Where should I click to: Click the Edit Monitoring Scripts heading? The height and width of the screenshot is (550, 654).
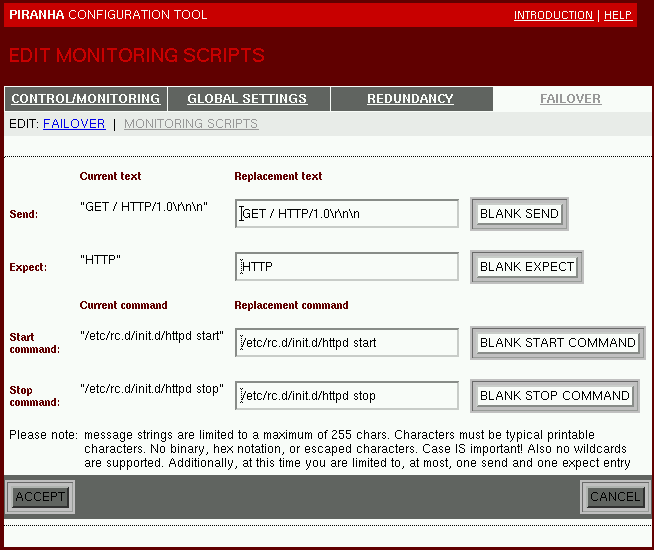137,55
